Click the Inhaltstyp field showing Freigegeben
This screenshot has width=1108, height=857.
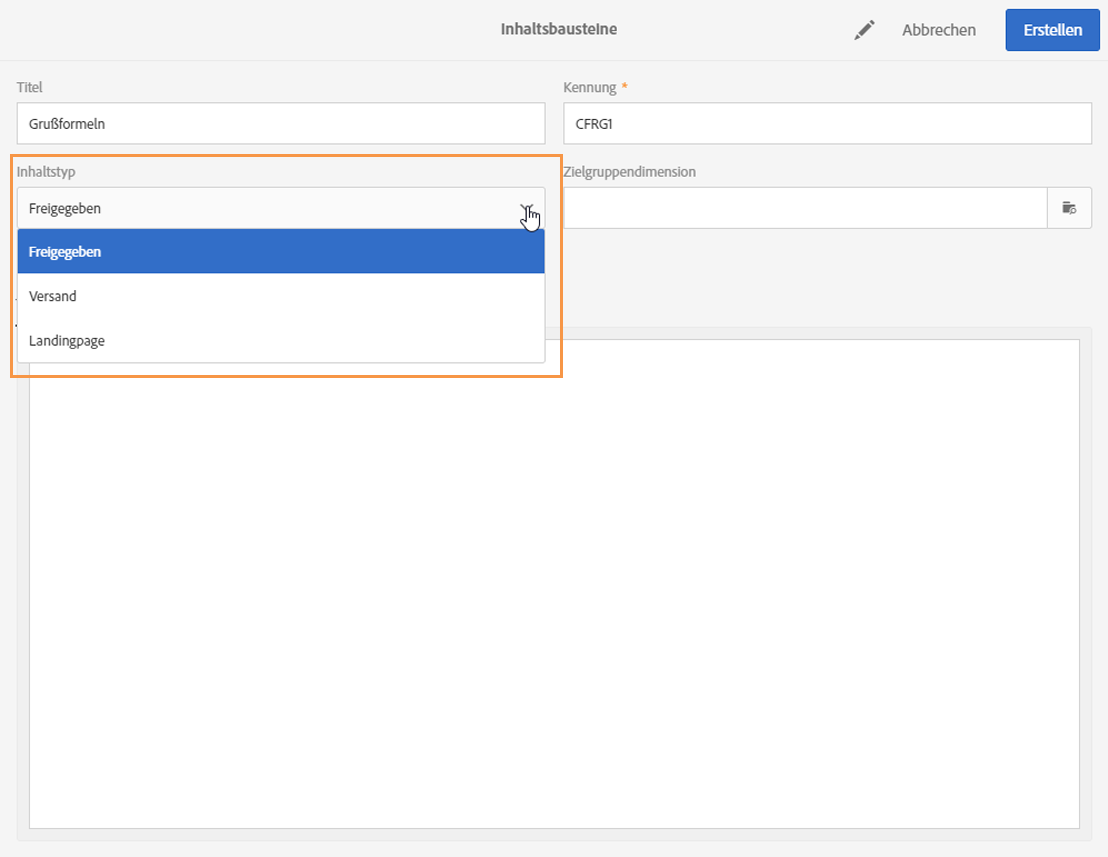coord(281,208)
